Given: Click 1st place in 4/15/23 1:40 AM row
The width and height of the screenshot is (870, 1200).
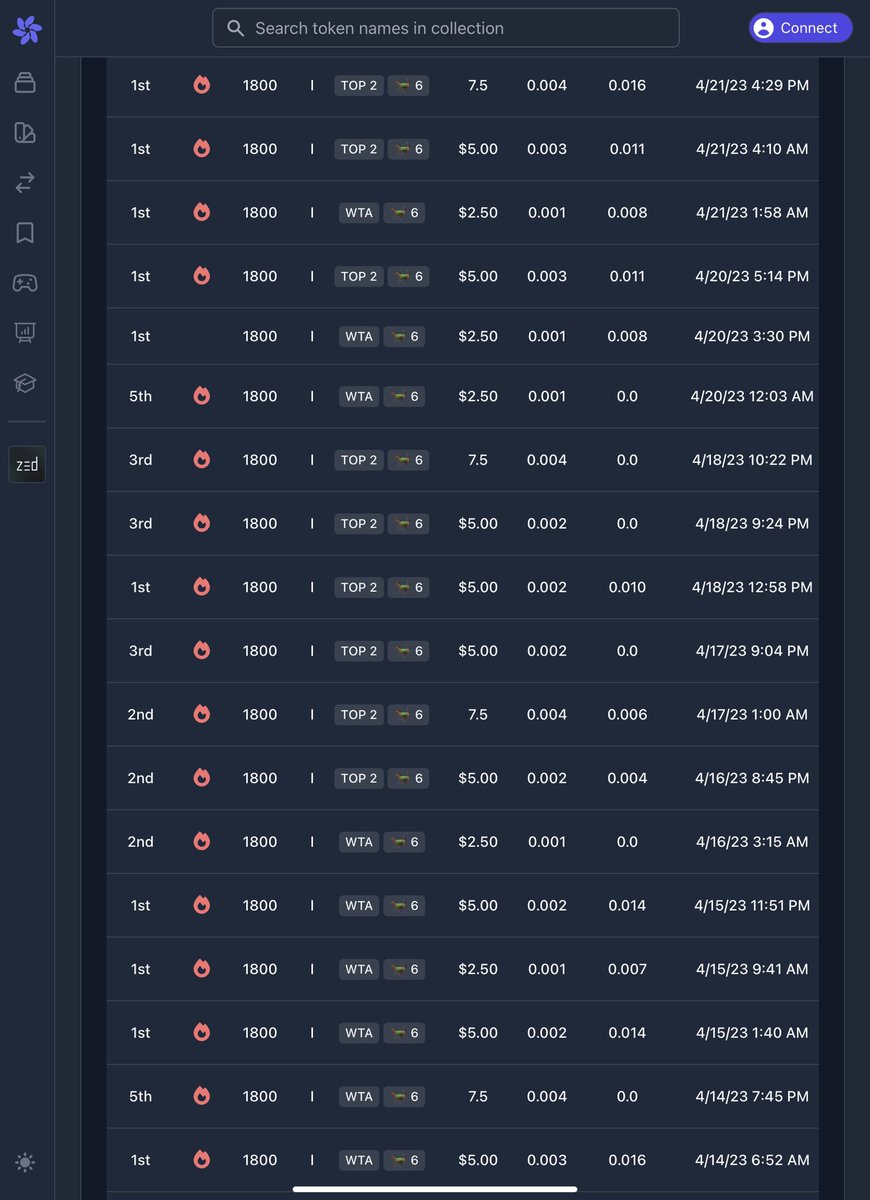Looking at the screenshot, I should pos(140,1032).
